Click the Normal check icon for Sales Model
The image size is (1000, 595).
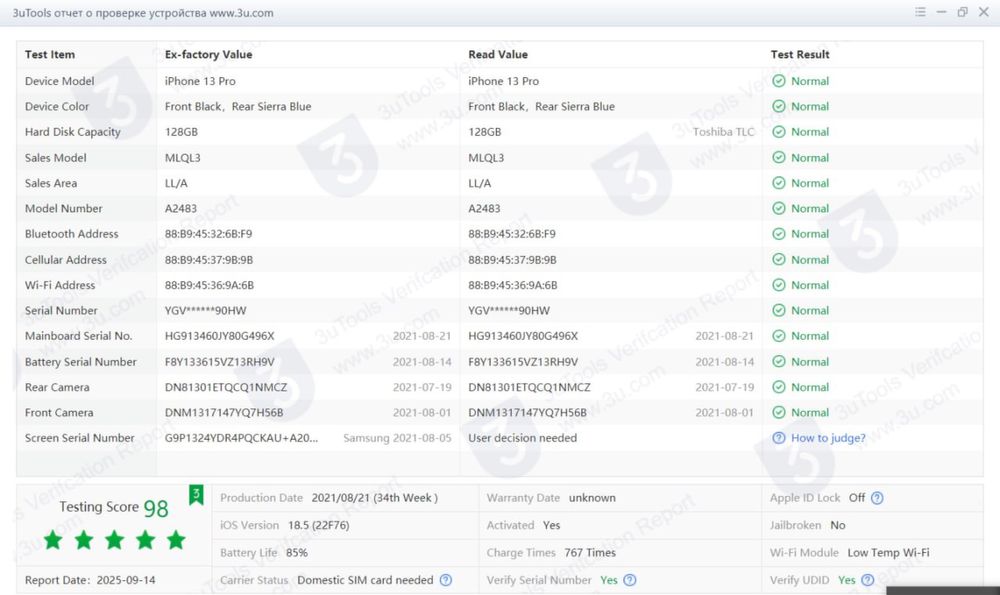[x=779, y=158]
